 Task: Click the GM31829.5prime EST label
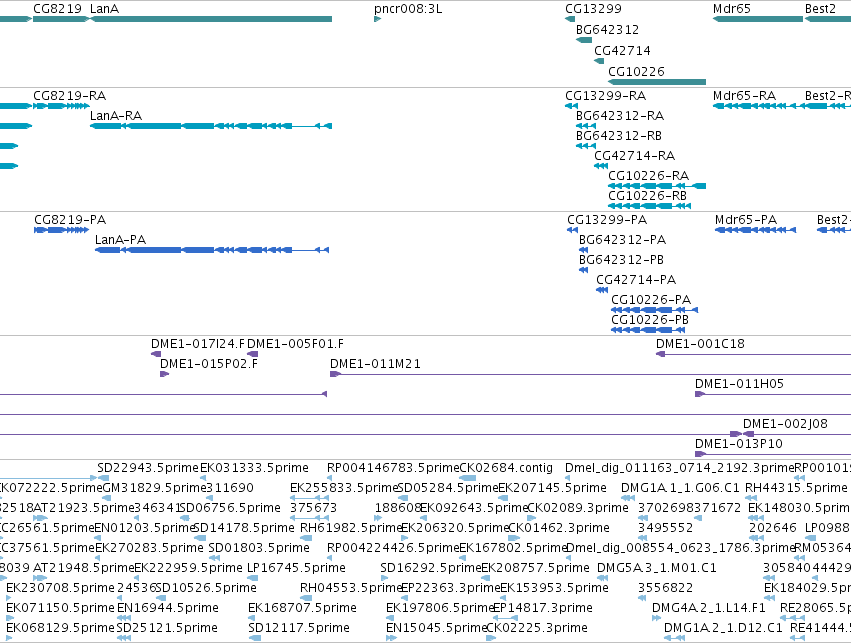(154, 488)
